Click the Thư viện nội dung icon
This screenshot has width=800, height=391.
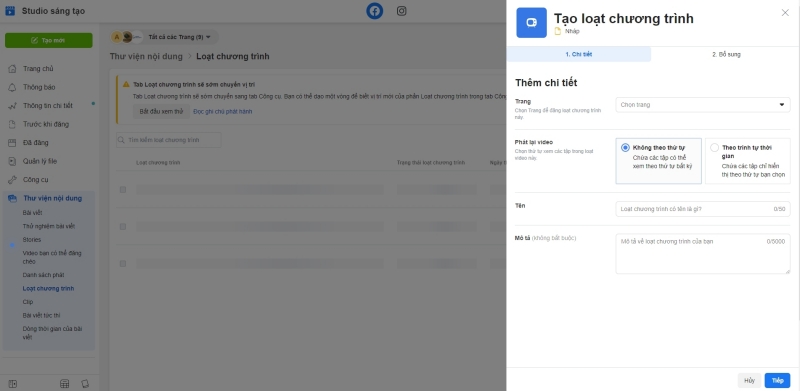[x=12, y=198]
